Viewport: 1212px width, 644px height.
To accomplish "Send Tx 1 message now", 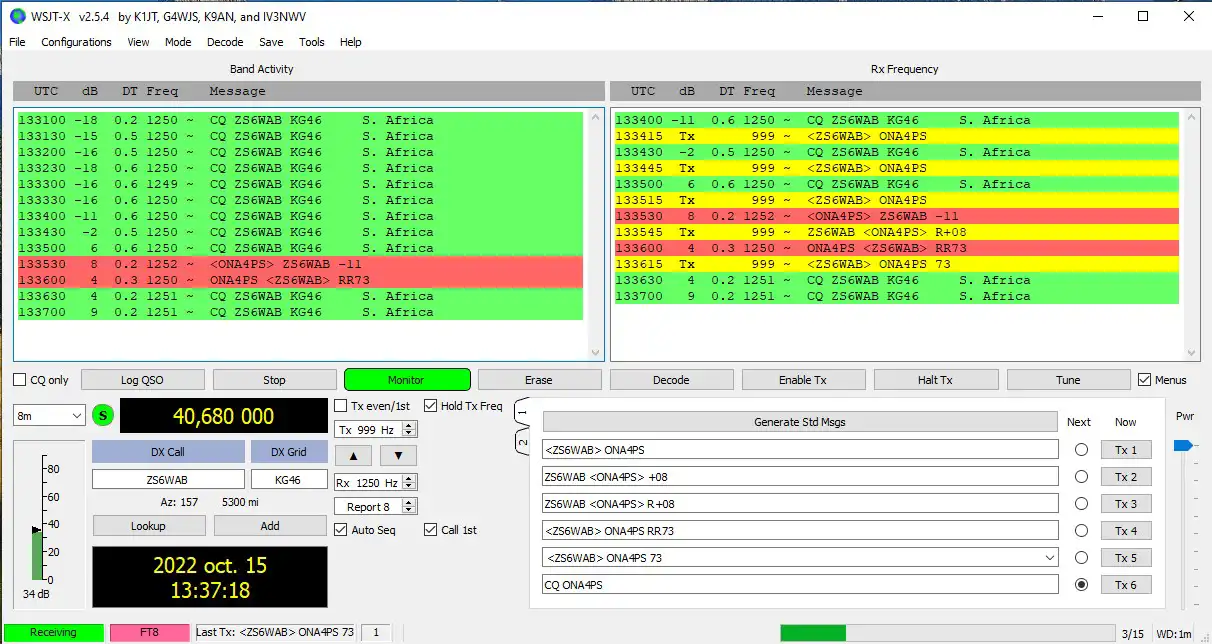I will click(1126, 450).
